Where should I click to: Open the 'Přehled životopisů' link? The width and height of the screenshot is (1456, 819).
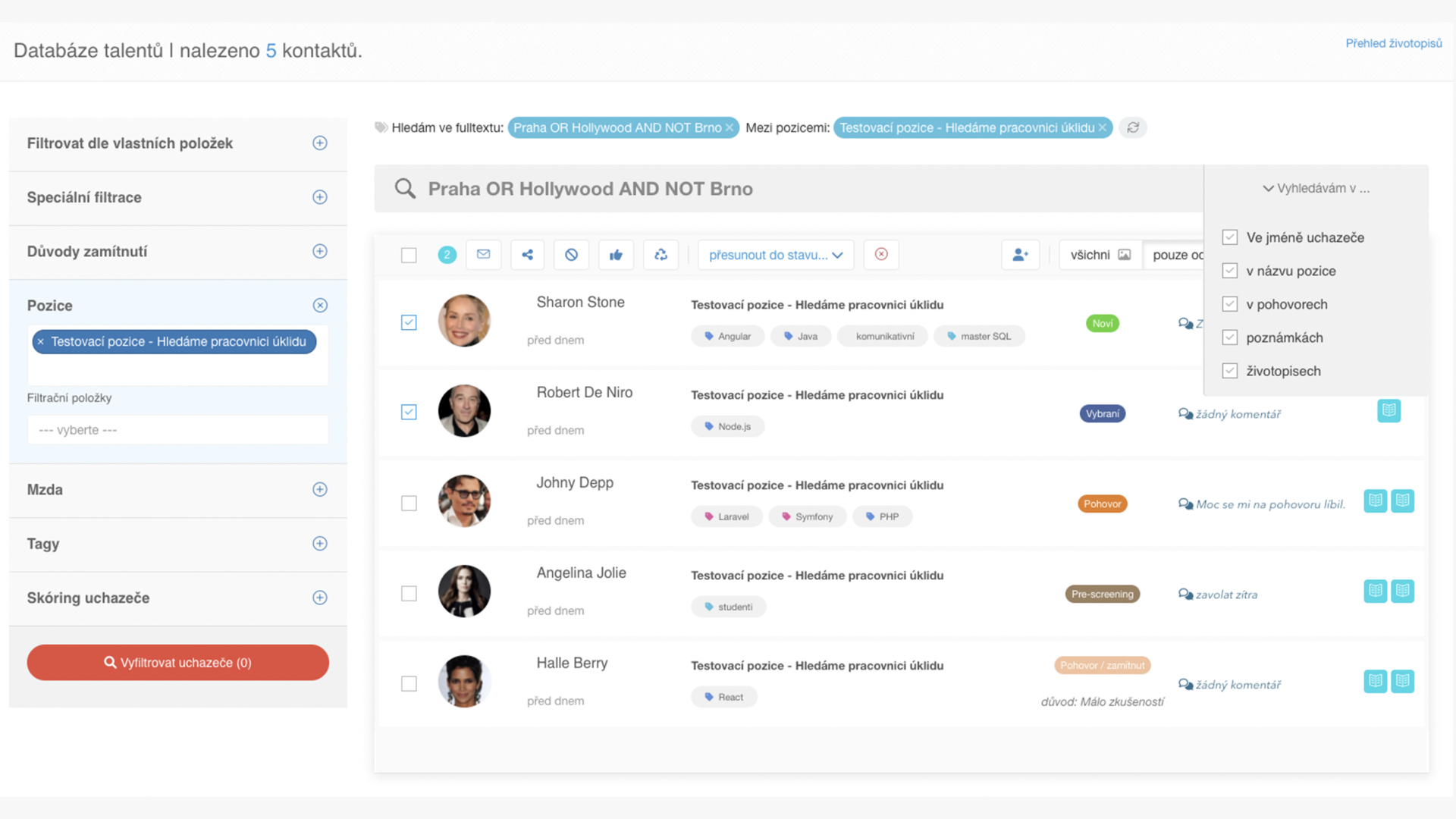tap(1393, 43)
